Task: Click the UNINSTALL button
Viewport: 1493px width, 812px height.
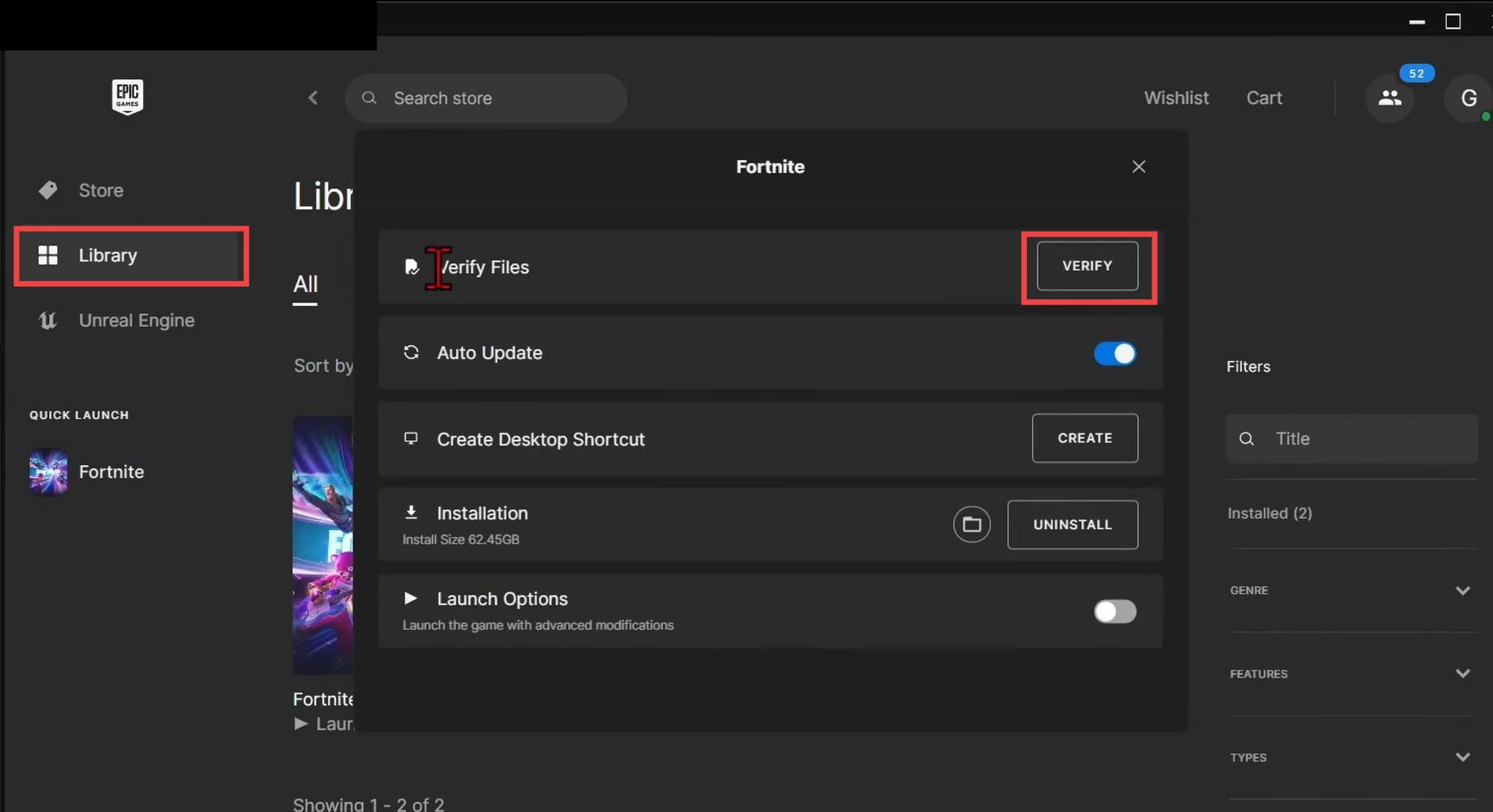Action: coord(1072,525)
